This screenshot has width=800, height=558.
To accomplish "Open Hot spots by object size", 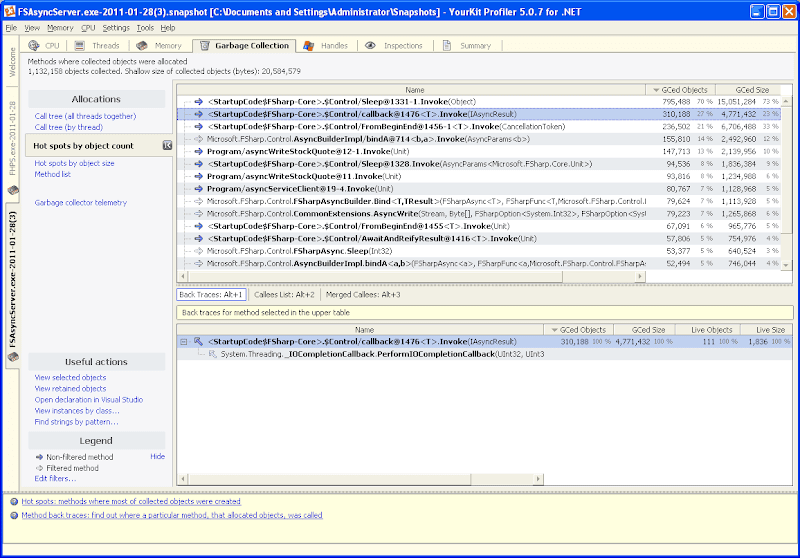I will point(74,163).
